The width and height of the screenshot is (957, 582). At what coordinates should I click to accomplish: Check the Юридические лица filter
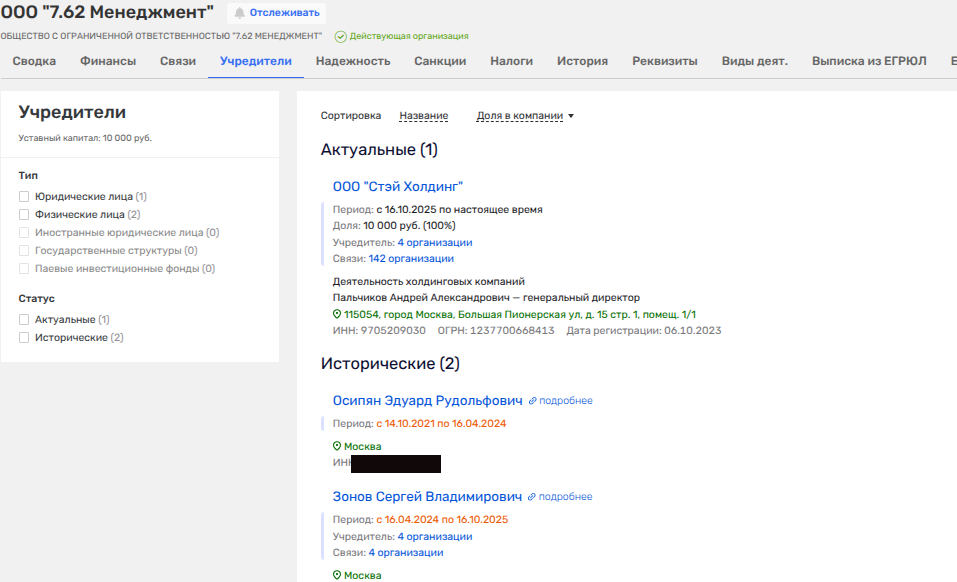click(x=24, y=197)
